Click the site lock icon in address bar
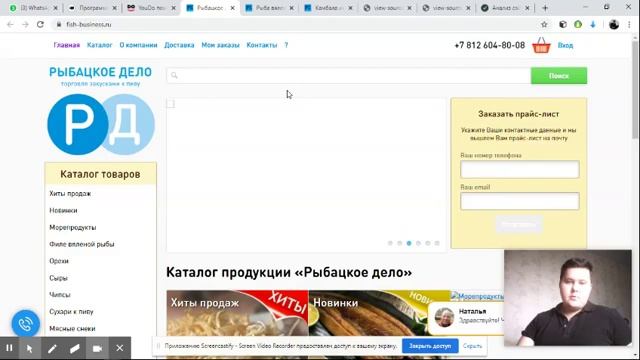Viewport: 640px width, 360px height. 59,24
